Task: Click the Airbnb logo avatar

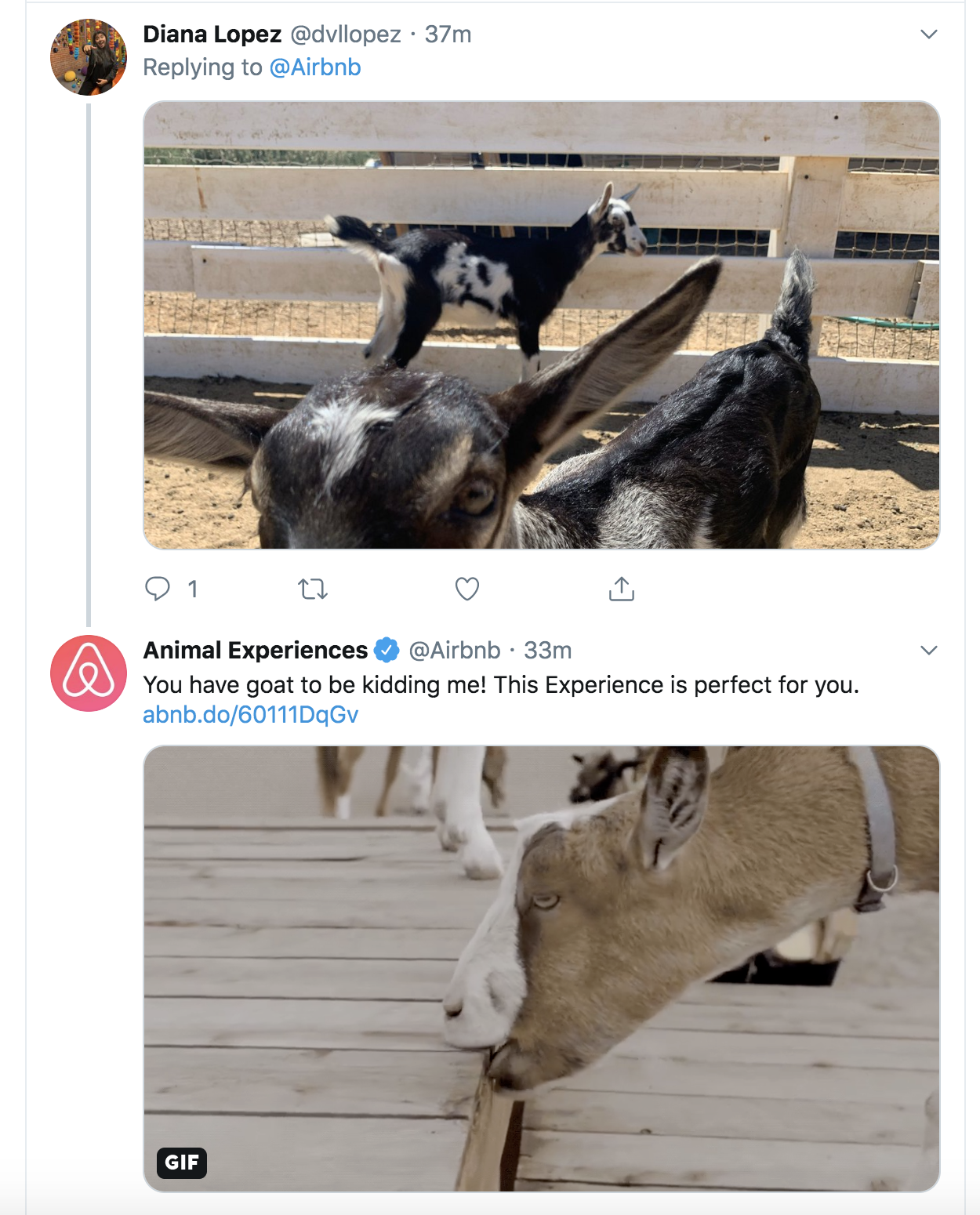Action: coord(89,673)
